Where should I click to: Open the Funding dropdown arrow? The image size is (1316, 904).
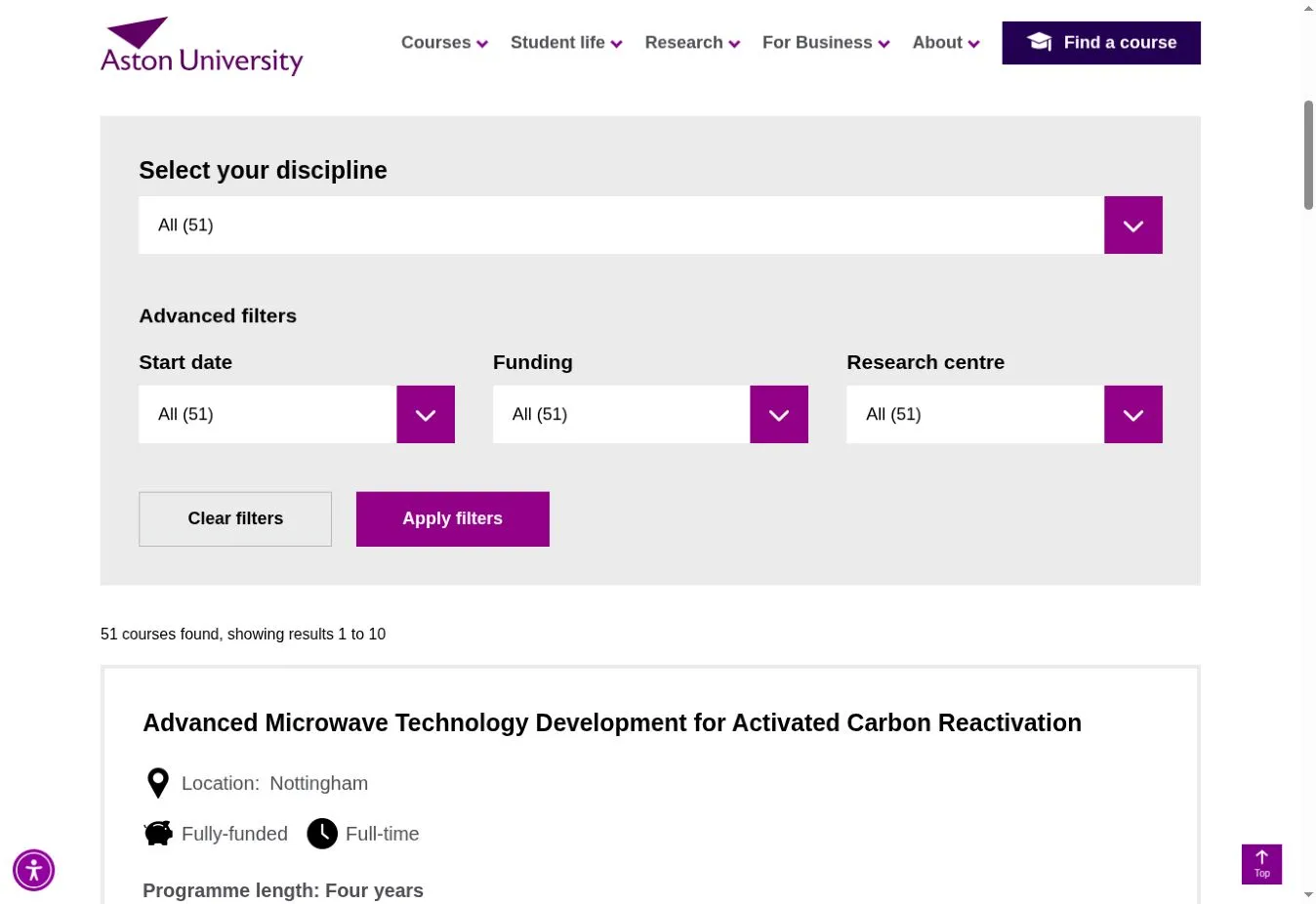click(x=779, y=415)
